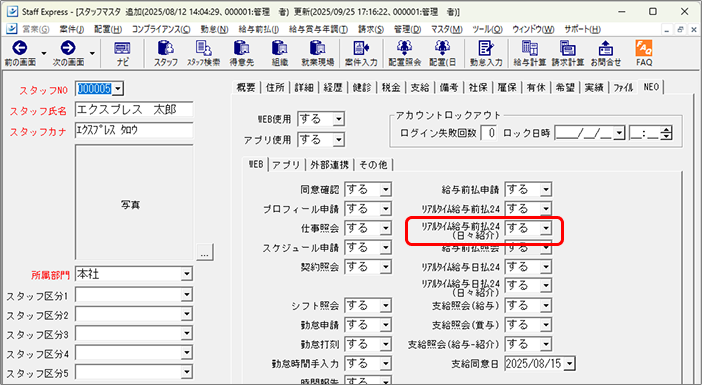The width and height of the screenshot is (702, 385).
Task: Open the ツール(O) menu
Action: pyautogui.click(x=487, y=29)
